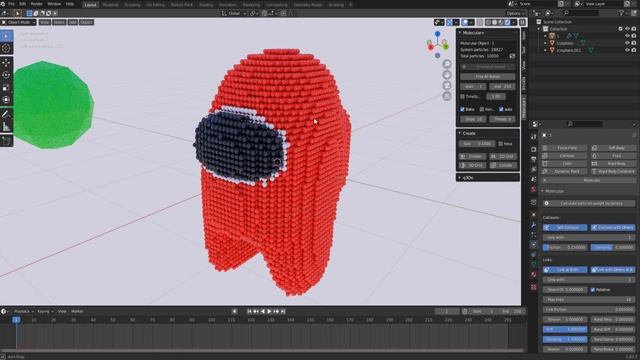The width and height of the screenshot is (640, 360).
Task: Click the Soft Body physics button
Action: [613, 148]
